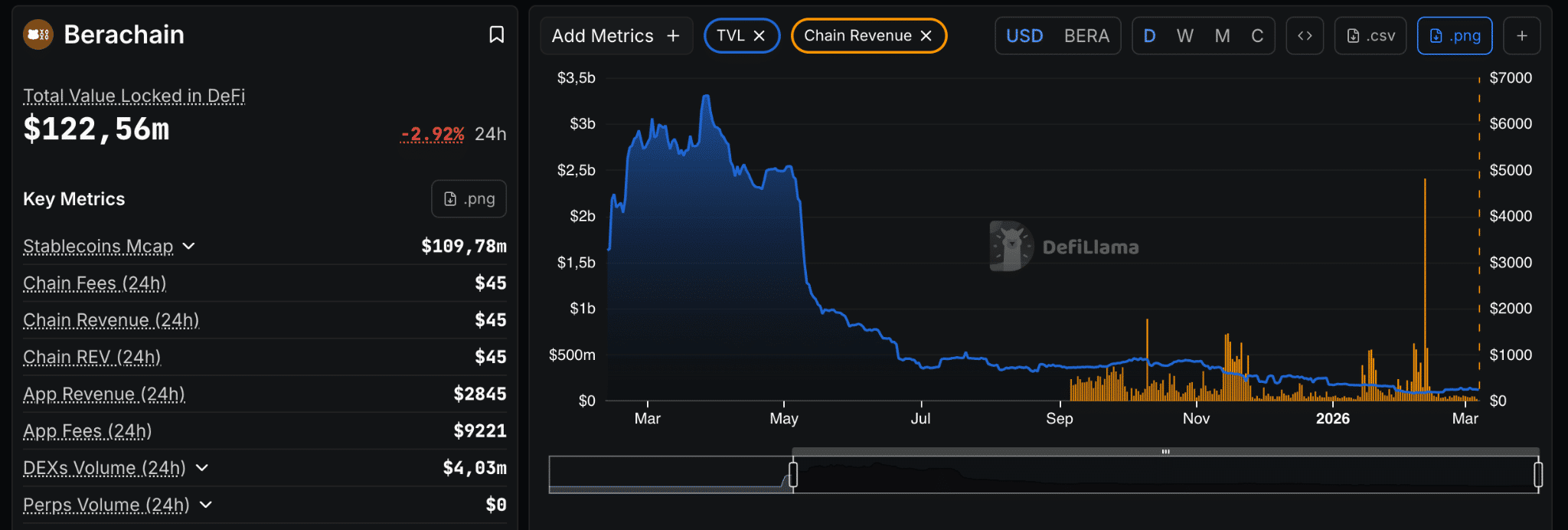Image resolution: width=1568 pixels, height=530 pixels.
Task: Click the tallest orange revenue spike bar
Action: pos(1425,290)
